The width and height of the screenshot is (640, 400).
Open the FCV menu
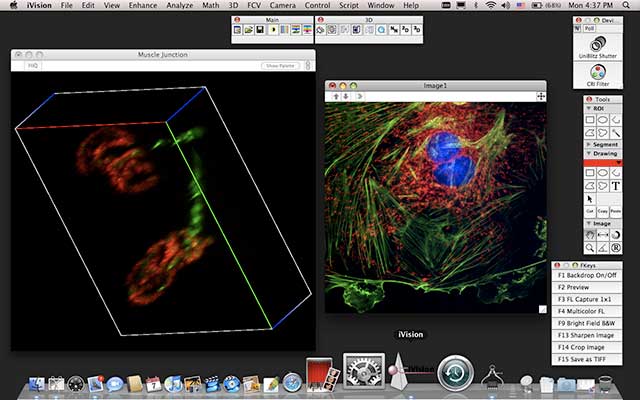point(254,5)
